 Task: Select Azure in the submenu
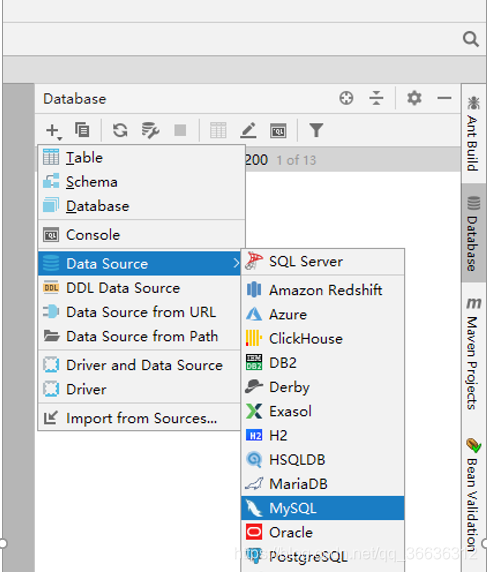(323, 314)
